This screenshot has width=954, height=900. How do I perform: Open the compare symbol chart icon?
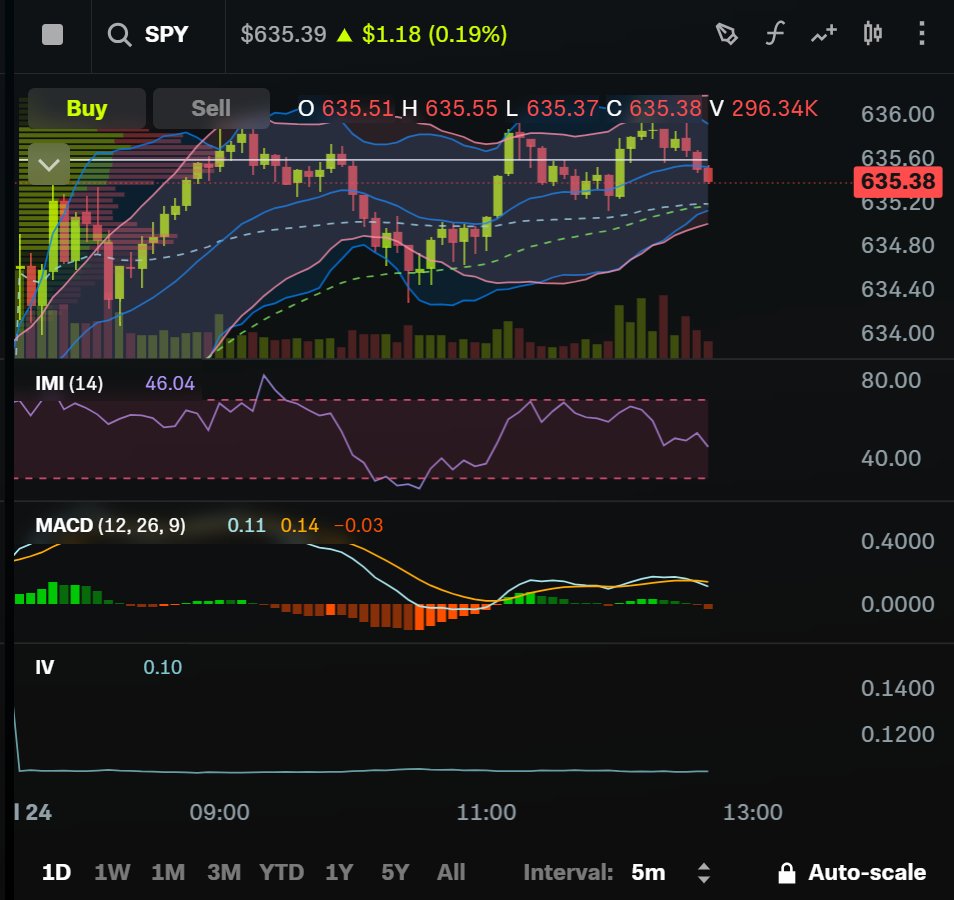point(824,34)
